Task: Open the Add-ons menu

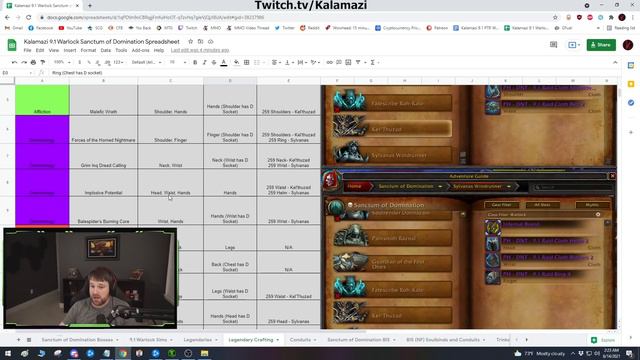Action: click(x=140, y=50)
